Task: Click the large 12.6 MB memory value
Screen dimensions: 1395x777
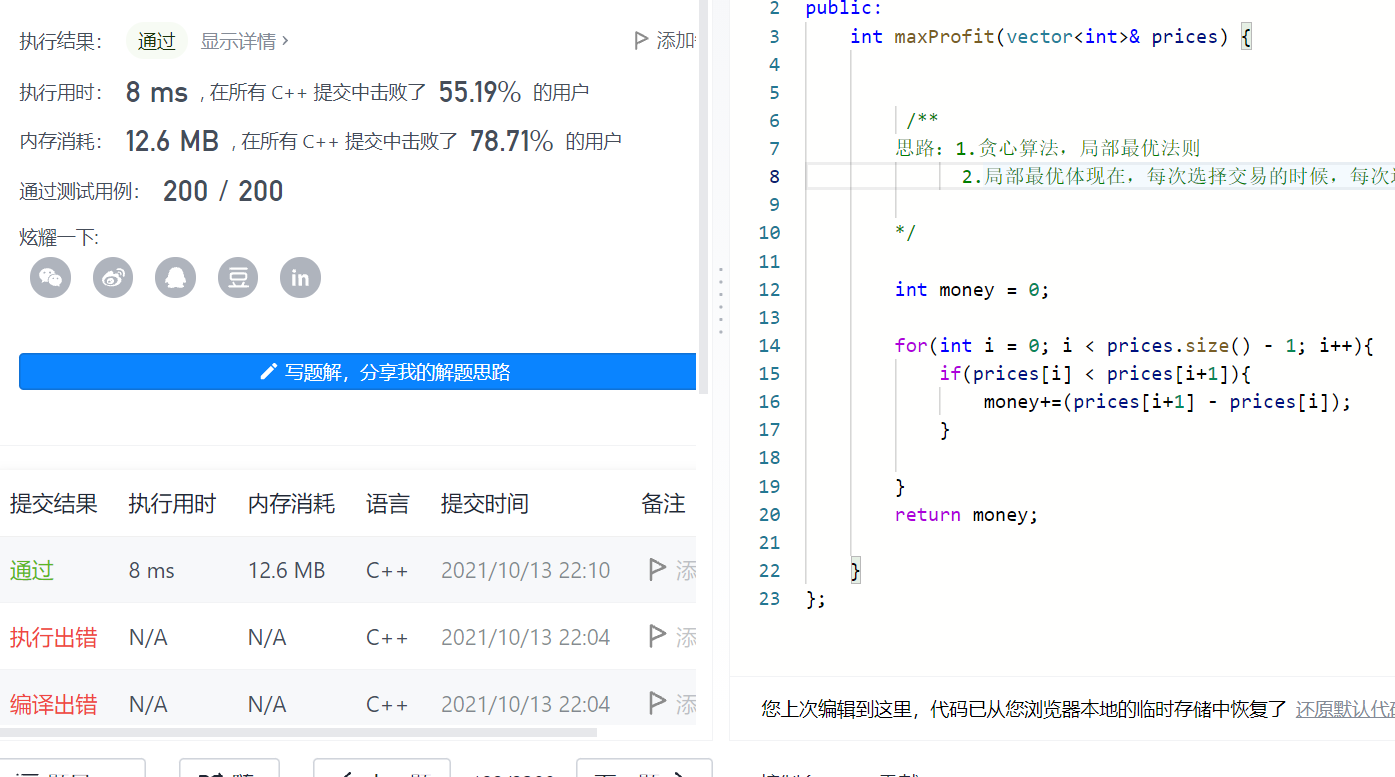Action: (x=172, y=141)
